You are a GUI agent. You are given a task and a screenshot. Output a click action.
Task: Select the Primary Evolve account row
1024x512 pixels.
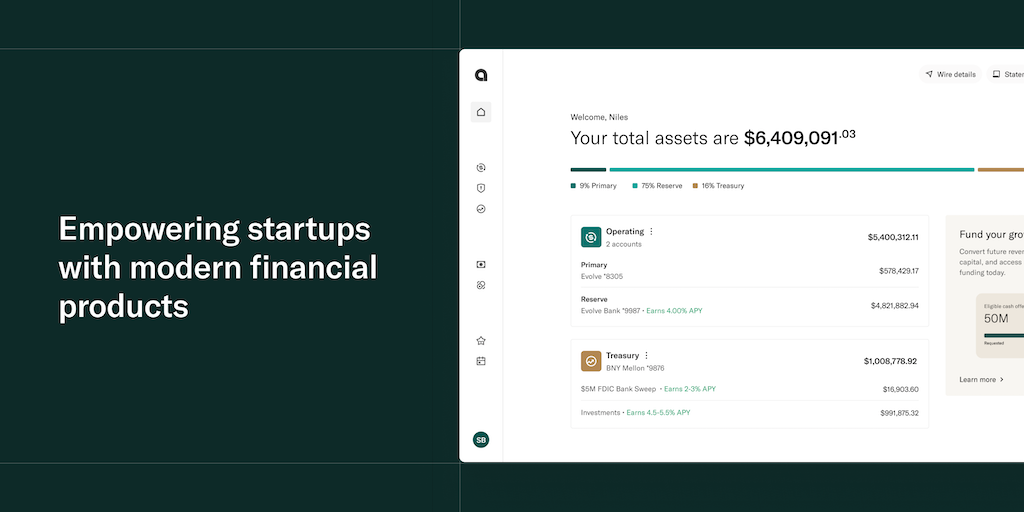[x=749, y=270]
